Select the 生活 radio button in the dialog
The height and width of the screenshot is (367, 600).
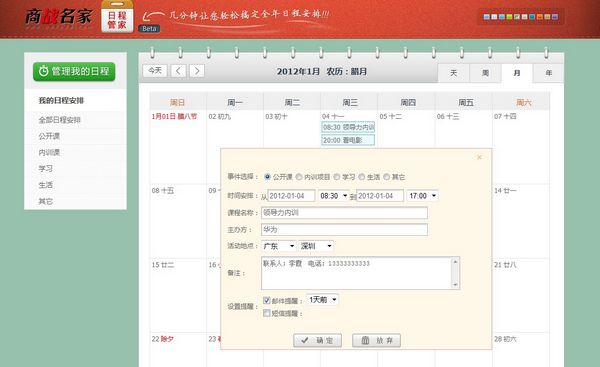pos(362,177)
